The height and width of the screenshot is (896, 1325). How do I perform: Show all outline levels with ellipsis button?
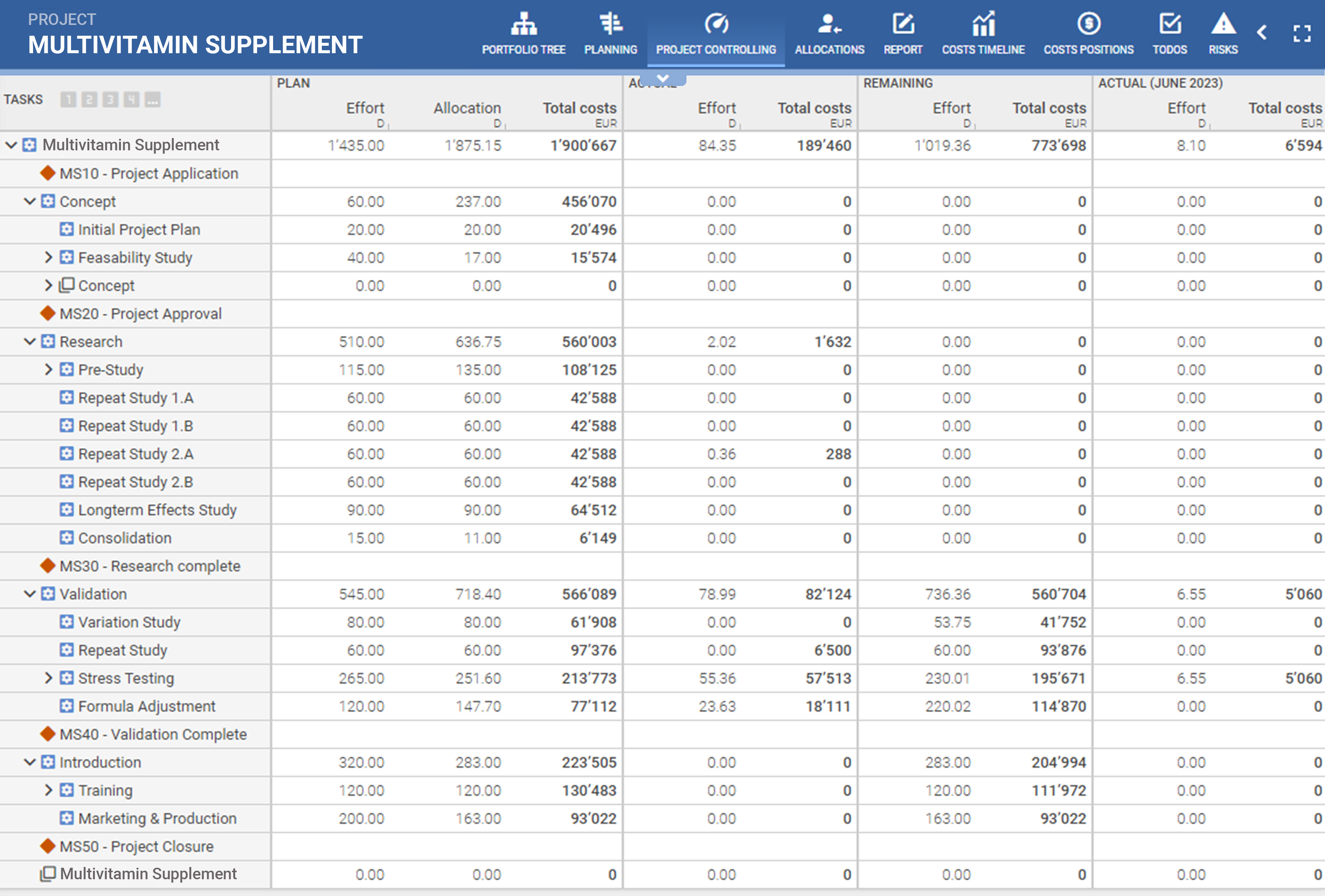click(152, 100)
